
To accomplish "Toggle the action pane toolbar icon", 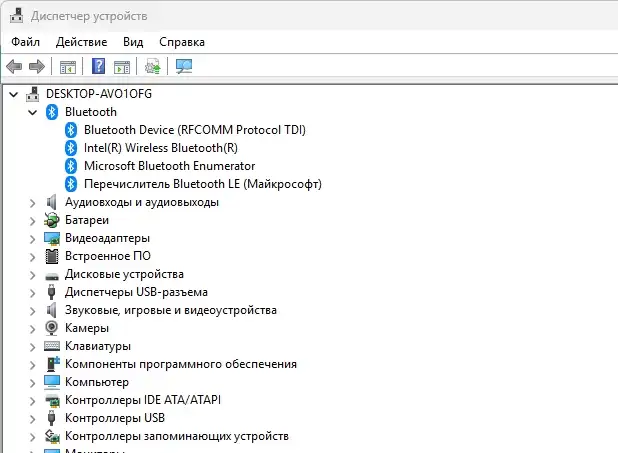I will [122, 67].
